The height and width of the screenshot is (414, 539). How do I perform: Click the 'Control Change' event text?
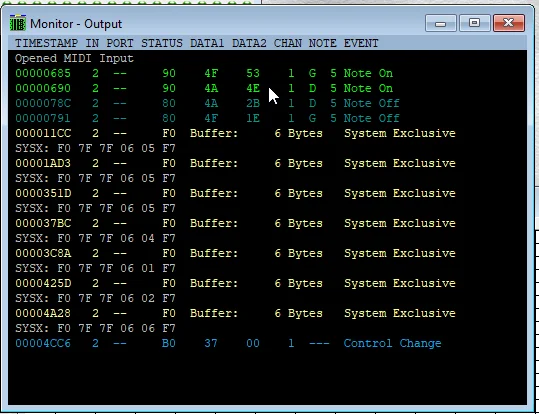point(393,343)
